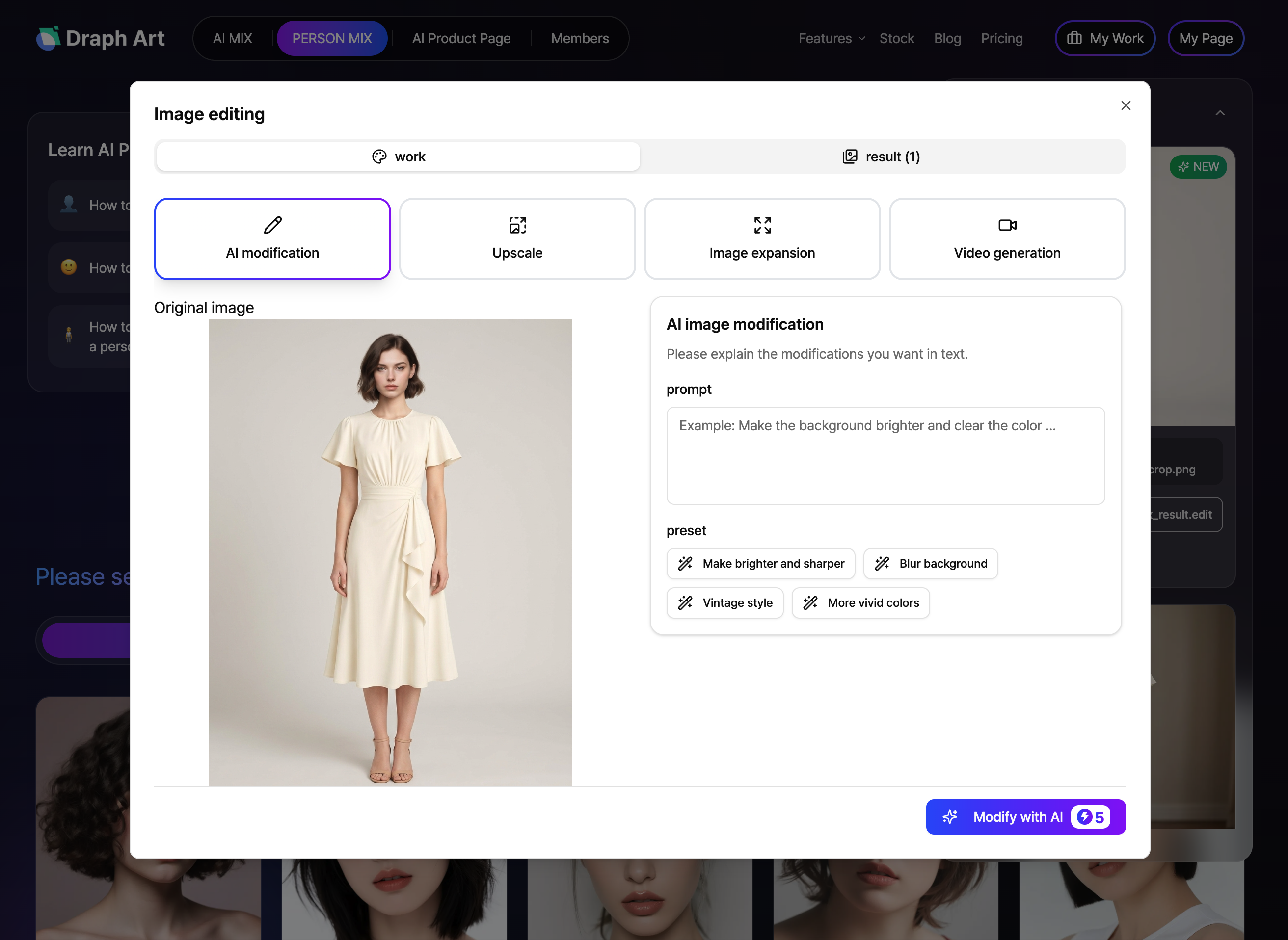Screen dimensions: 1288x940
Task: Click magic wand icon for Vintage style
Action: point(685,602)
